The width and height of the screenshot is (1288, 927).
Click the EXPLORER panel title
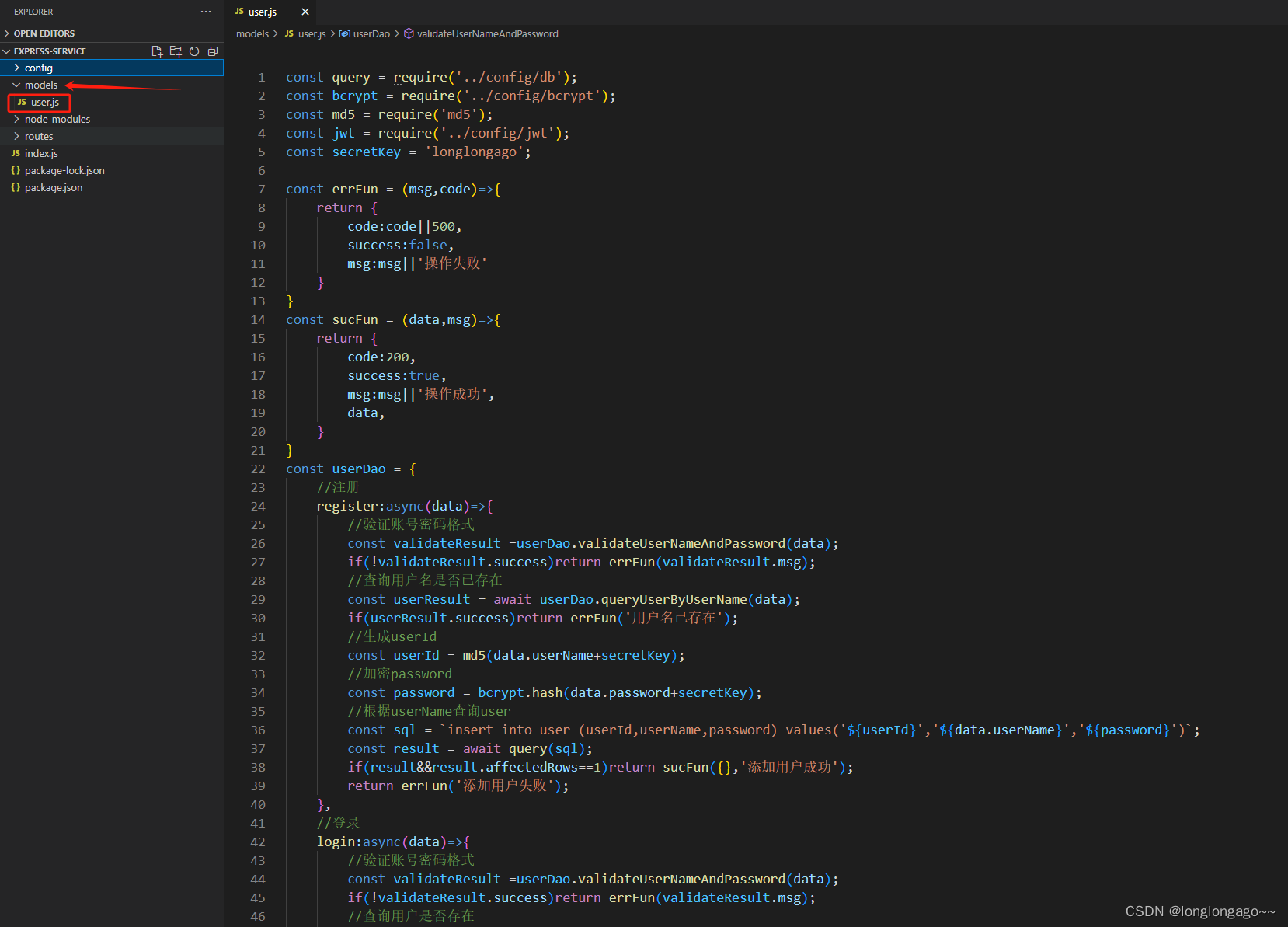(x=33, y=12)
